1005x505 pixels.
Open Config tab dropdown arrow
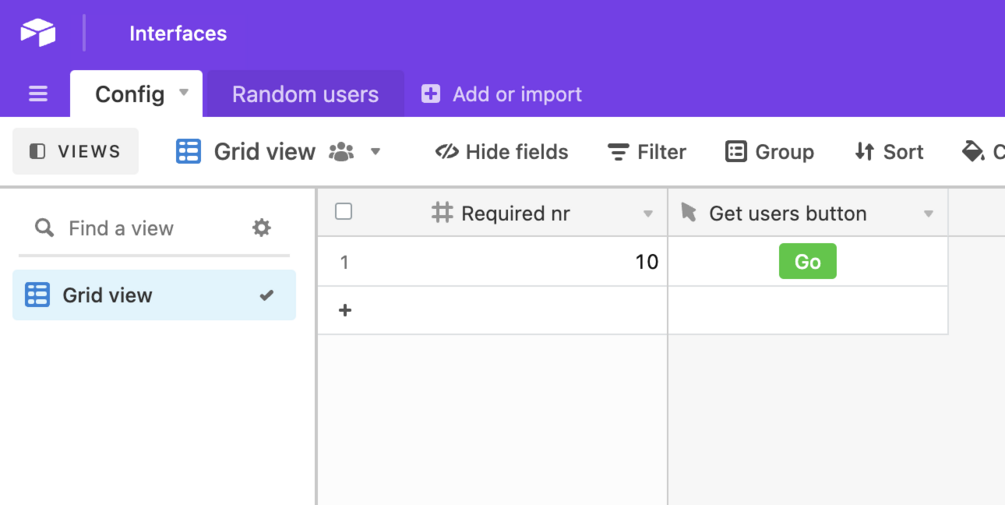click(184, 93)
